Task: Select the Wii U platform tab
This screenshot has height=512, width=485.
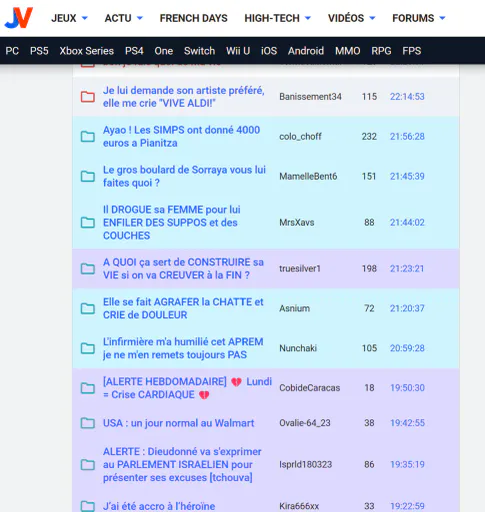Action: click(238, 51)
